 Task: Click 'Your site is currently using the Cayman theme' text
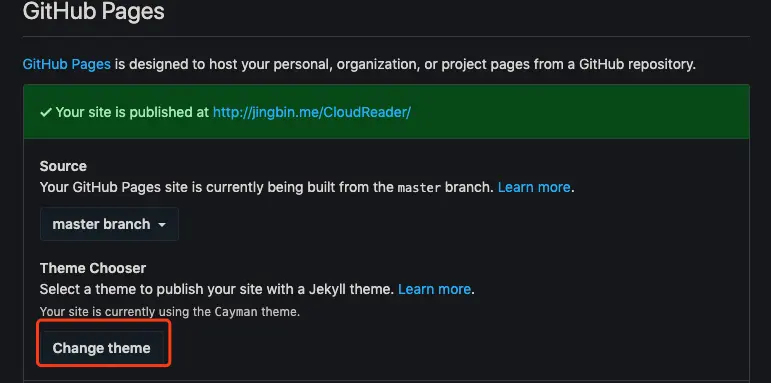click(x=170, y=312)
